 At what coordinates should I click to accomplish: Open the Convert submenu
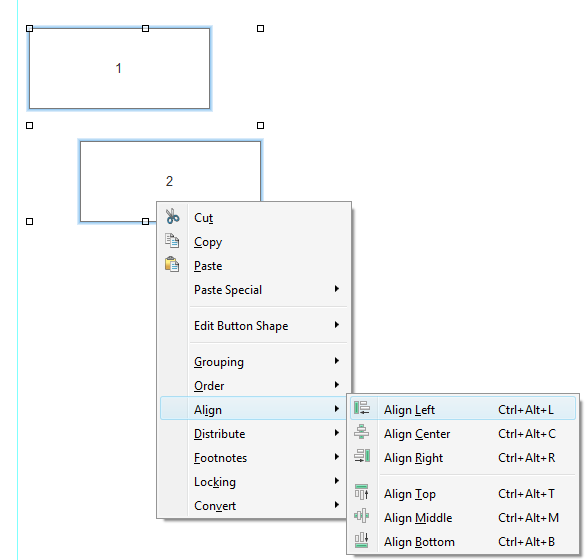pos(254,506)
